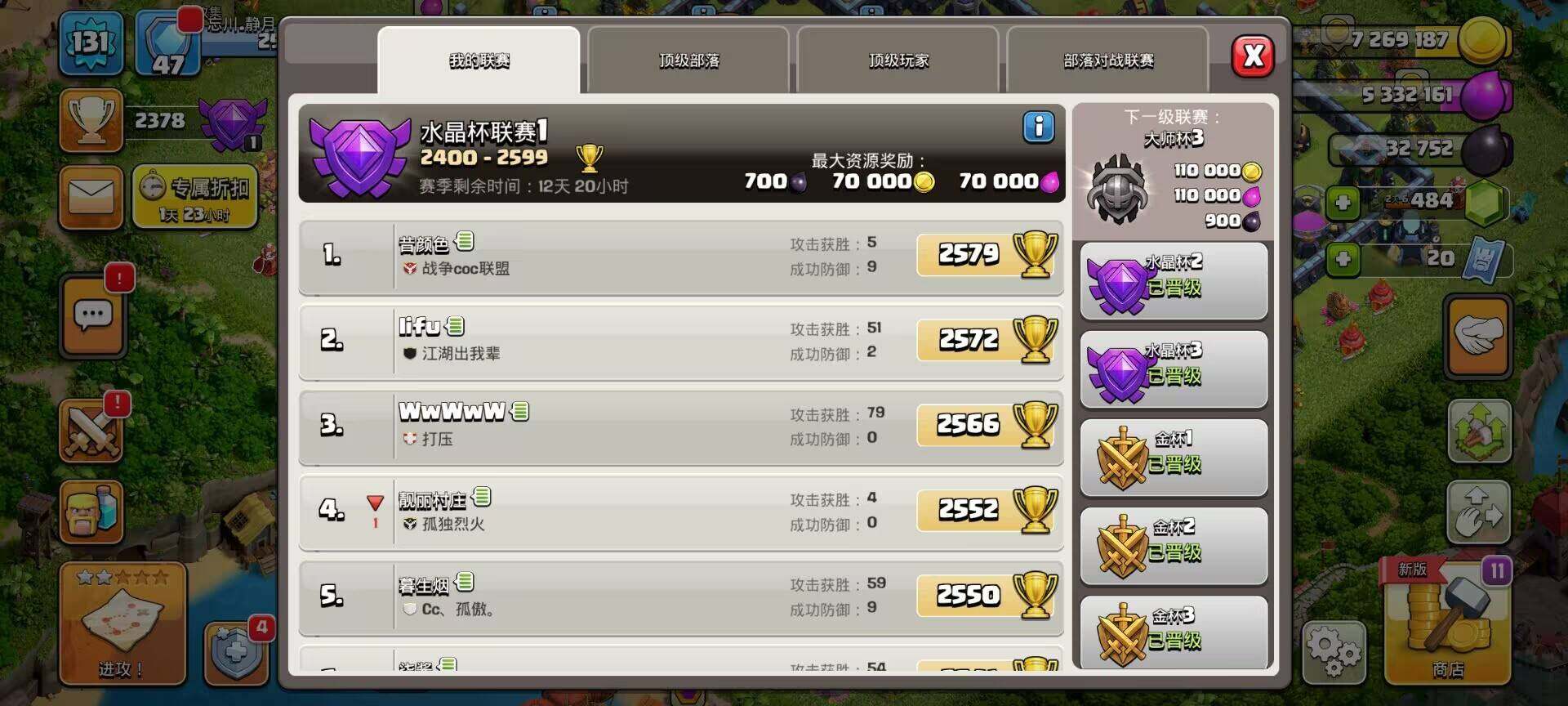Switch to the 顶级玩家 tab

point(898,60)
